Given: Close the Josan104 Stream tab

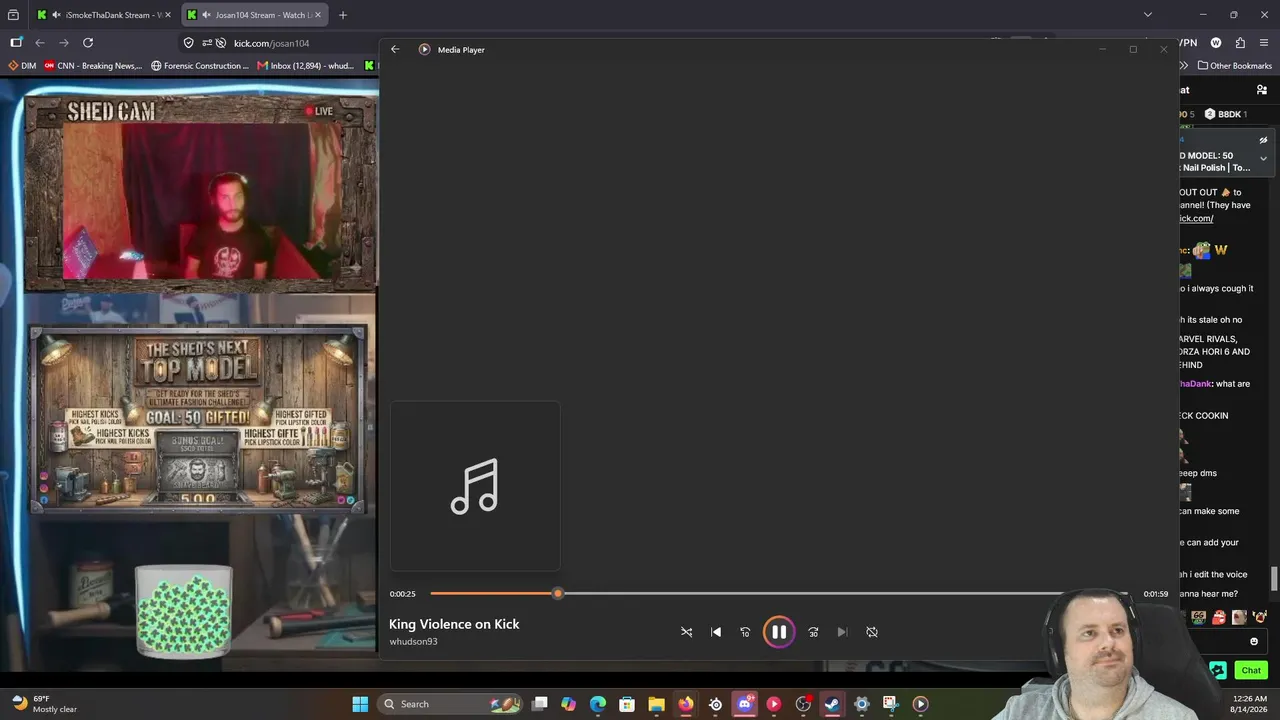Looking at the screenshot, I should [x=318, y=15].
